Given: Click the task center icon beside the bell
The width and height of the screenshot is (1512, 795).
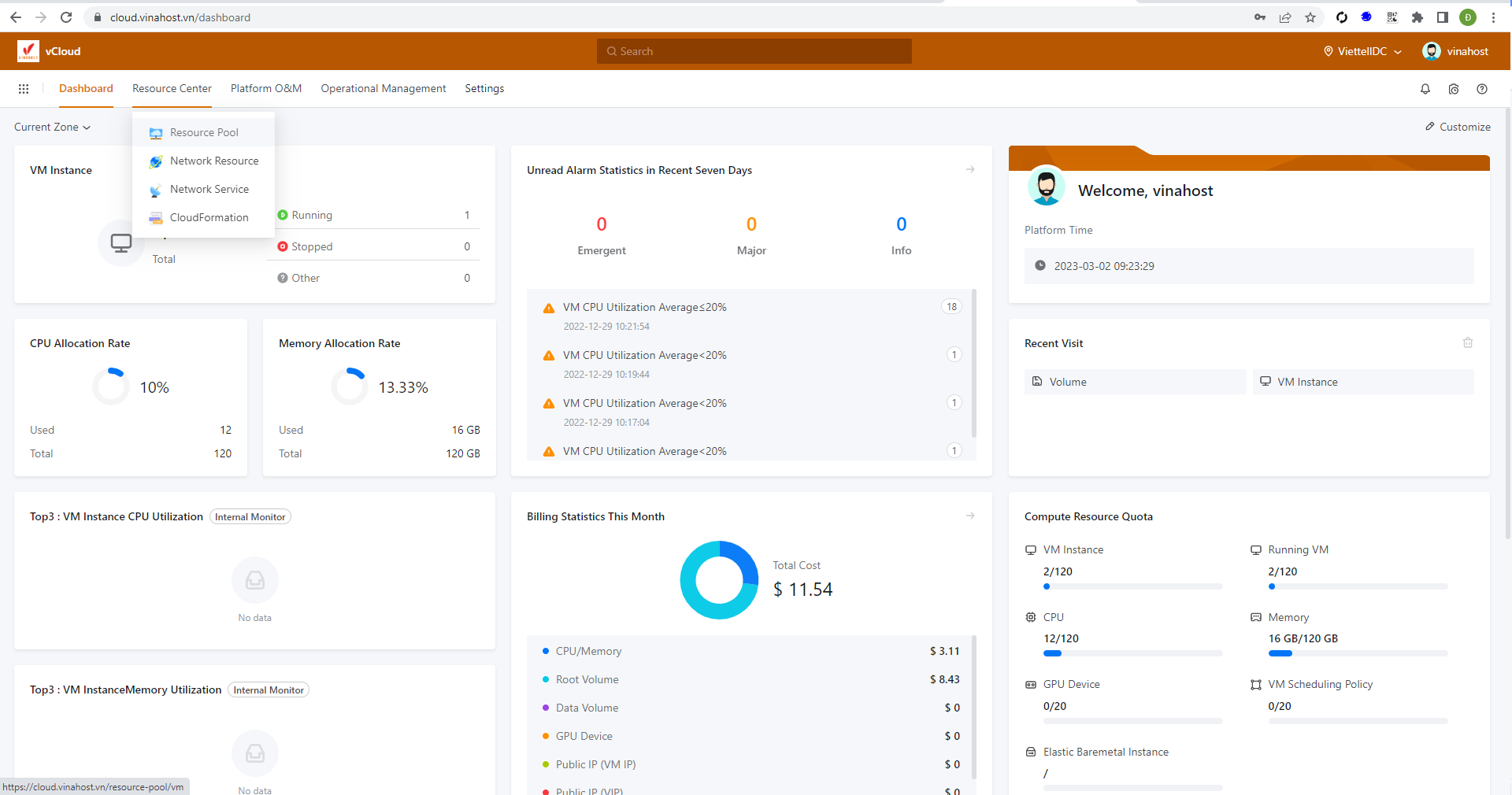Looking at the screenshot, I should tap(1453, 89).
